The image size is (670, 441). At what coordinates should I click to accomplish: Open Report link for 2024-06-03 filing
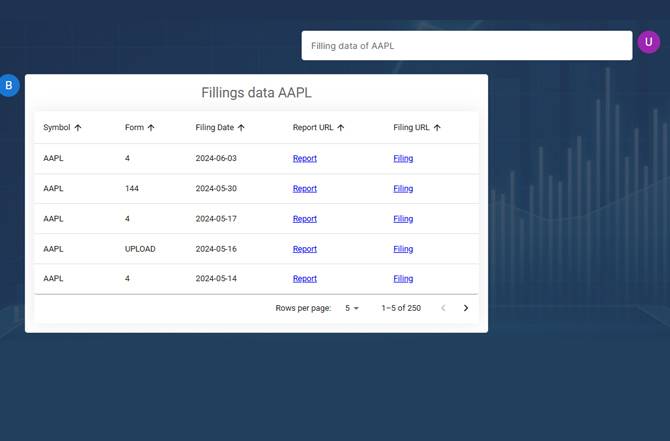click(305, 158)
